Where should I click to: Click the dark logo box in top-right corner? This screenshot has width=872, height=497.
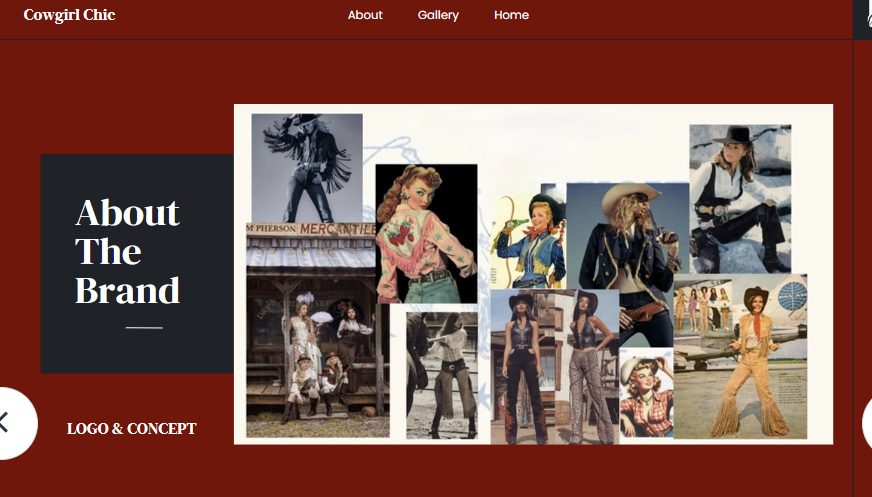coord(862,19)
